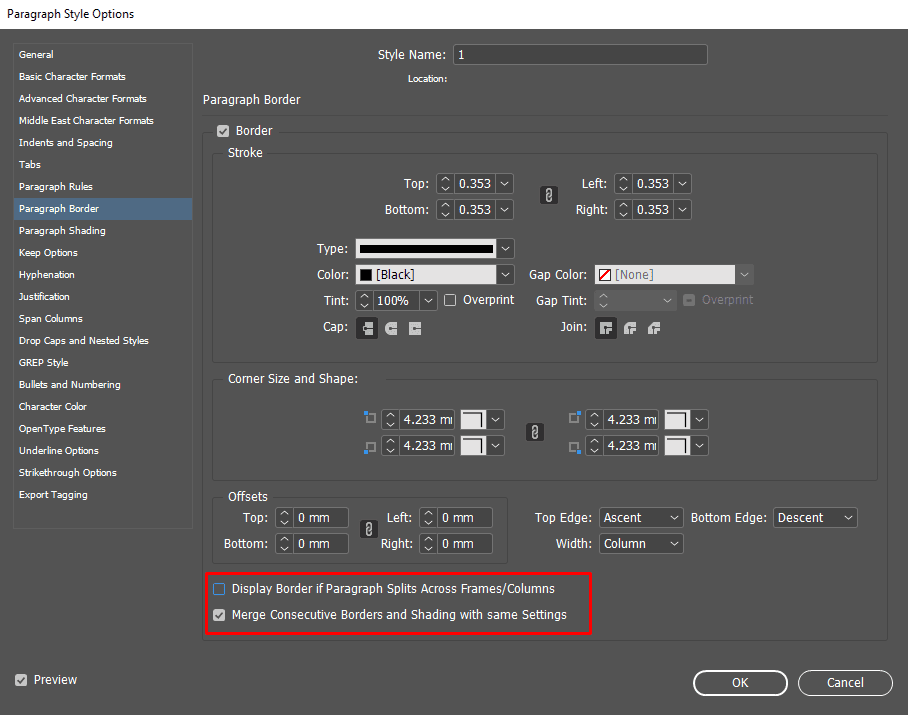908x715 pixels.
Task: Switch to Paragraph Shading category
Action: [102, 230]
